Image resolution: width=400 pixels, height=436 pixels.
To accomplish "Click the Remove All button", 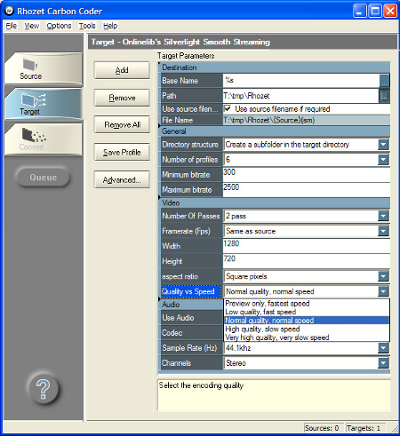I will (x=122, y=125).
